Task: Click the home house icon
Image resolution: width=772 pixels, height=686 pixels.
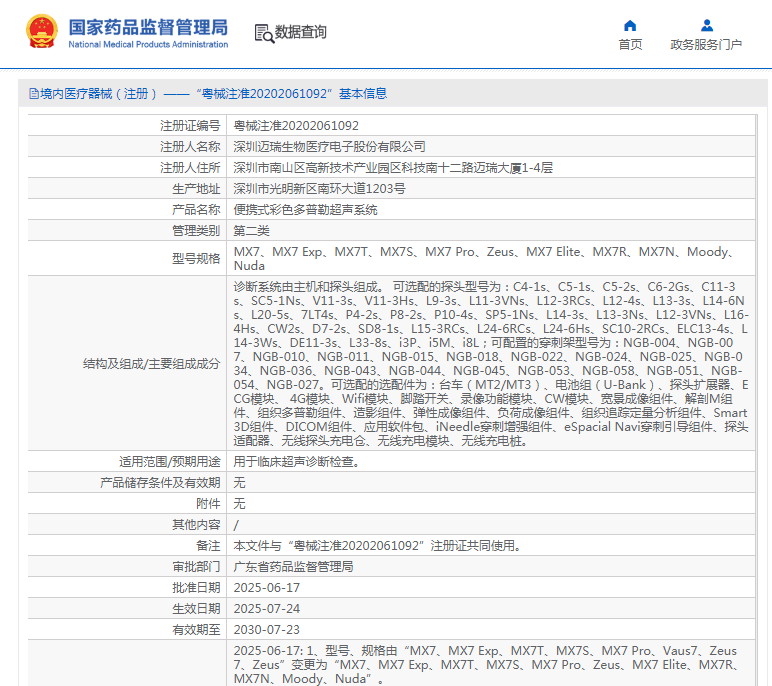Action: pyautogui.click(x=630, y=25)
